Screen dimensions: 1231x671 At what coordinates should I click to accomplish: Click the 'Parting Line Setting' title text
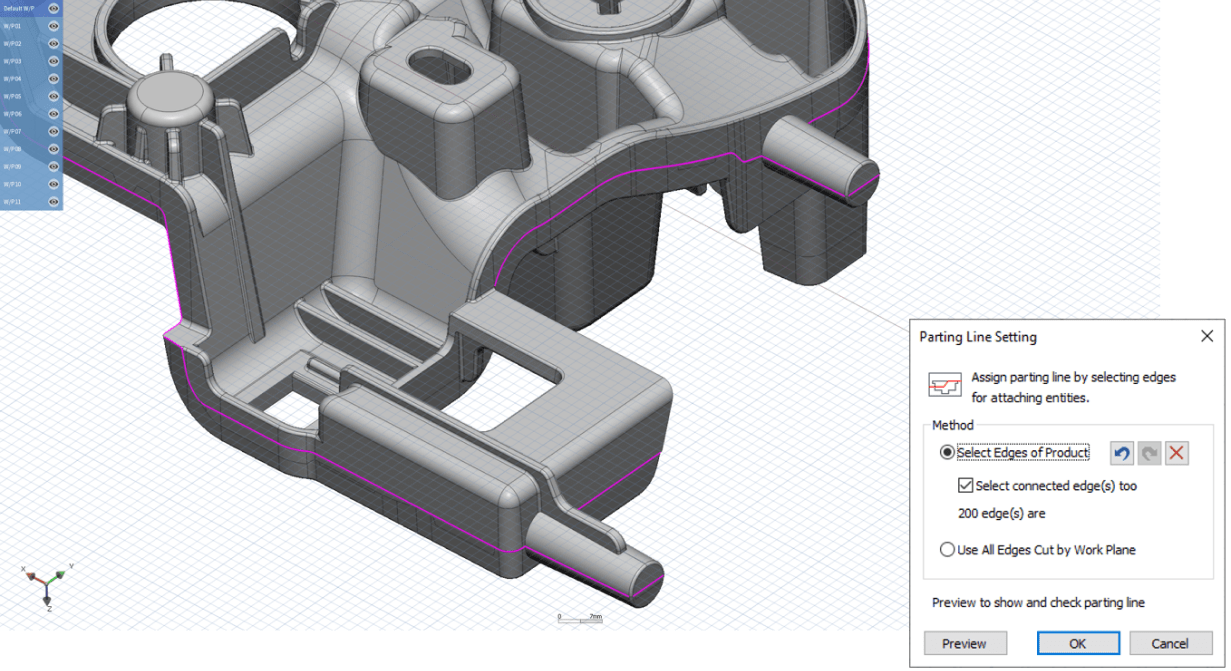pyautogui.click(x=978, y=337)
